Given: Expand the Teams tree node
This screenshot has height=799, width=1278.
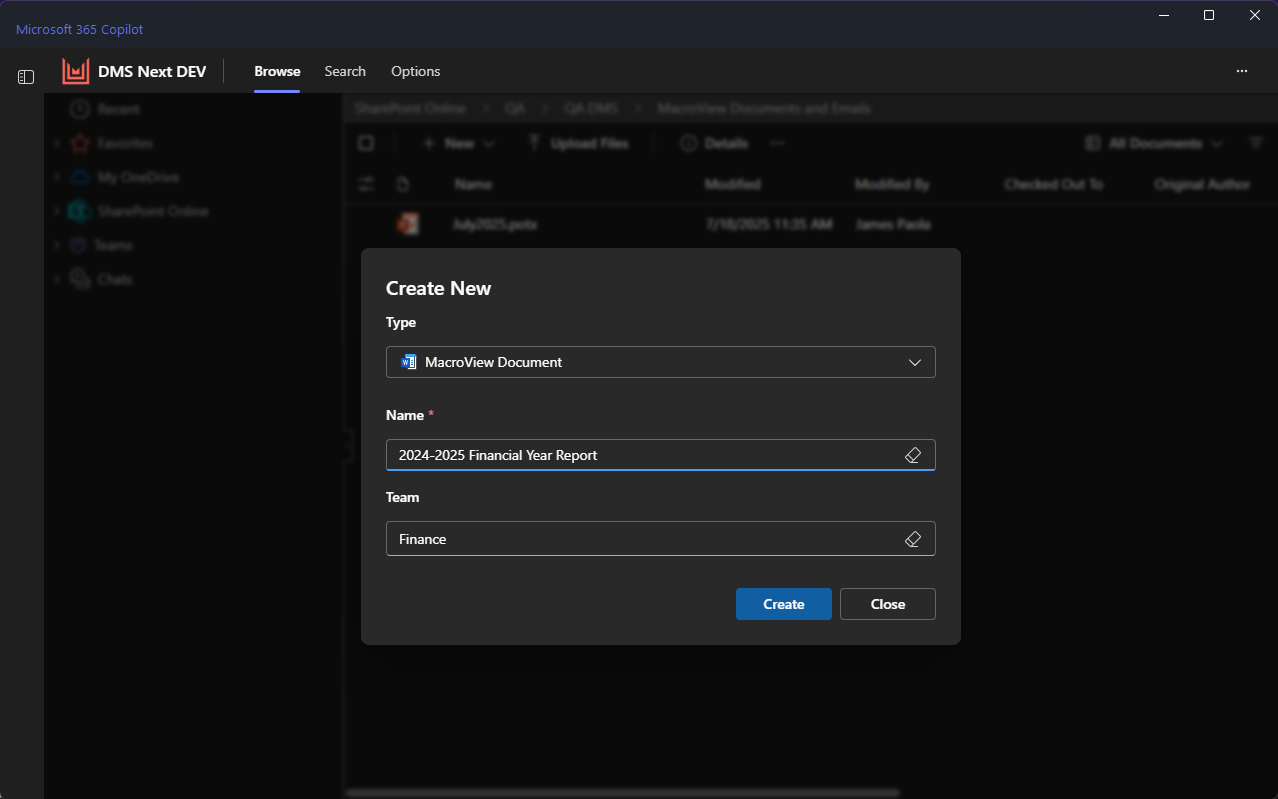Looking at the screenshot, I should pyautogui.click(x=57, y=245).
